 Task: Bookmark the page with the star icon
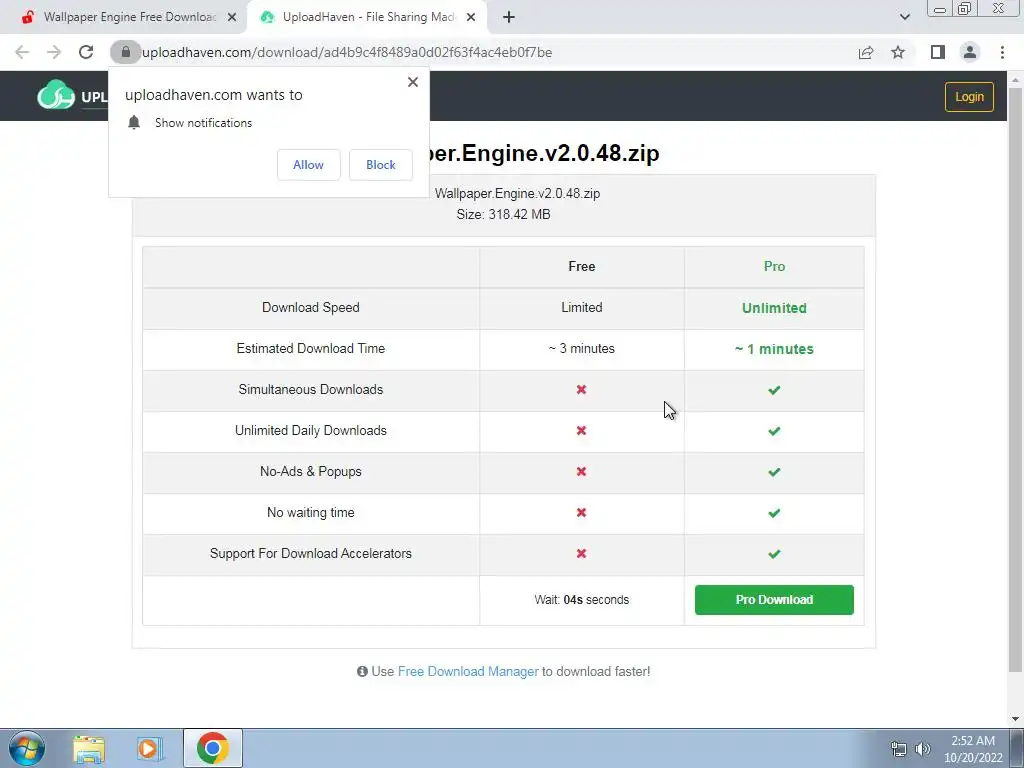tap(898, 52)
